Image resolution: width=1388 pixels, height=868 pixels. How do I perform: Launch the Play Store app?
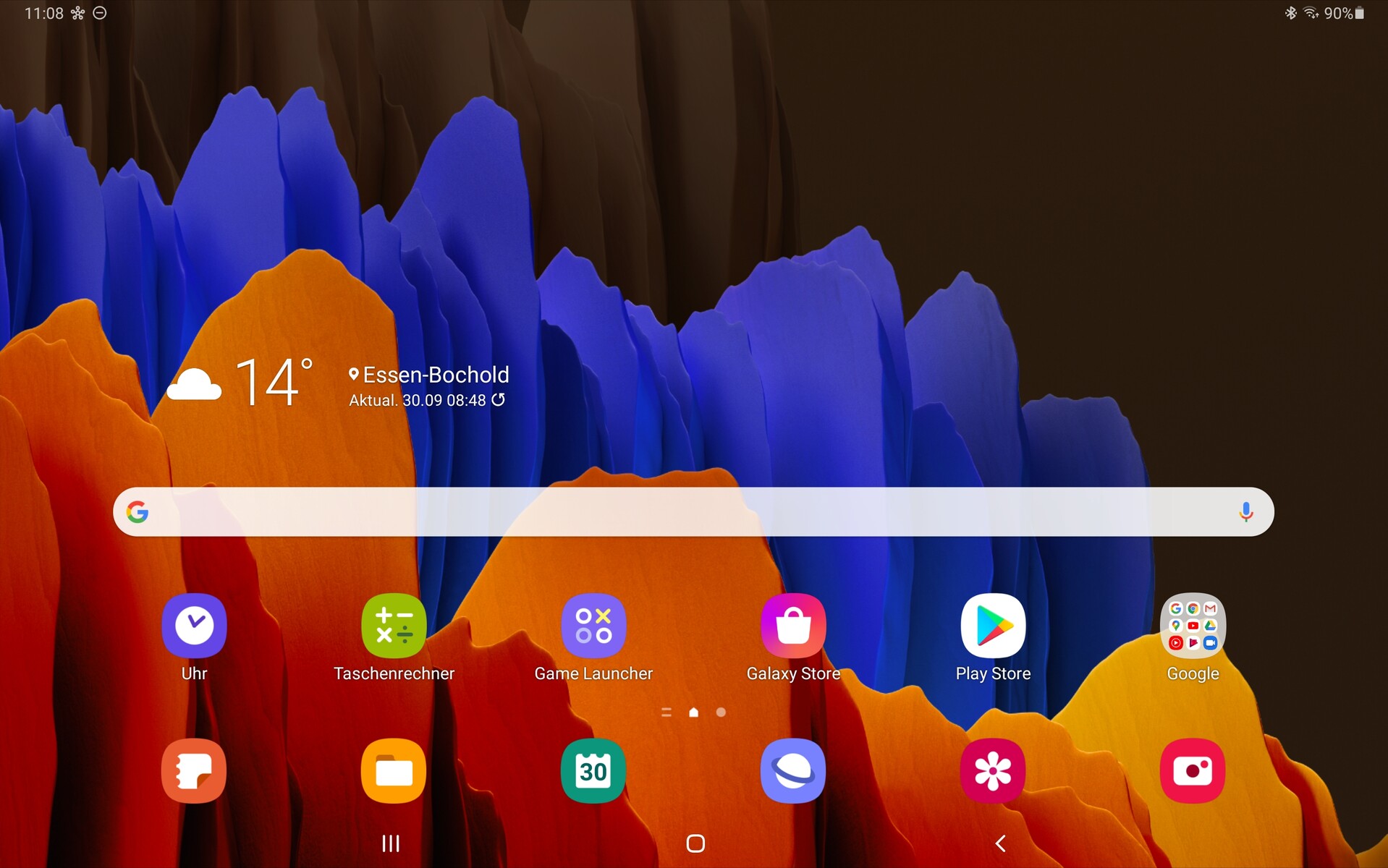[993, 626]
